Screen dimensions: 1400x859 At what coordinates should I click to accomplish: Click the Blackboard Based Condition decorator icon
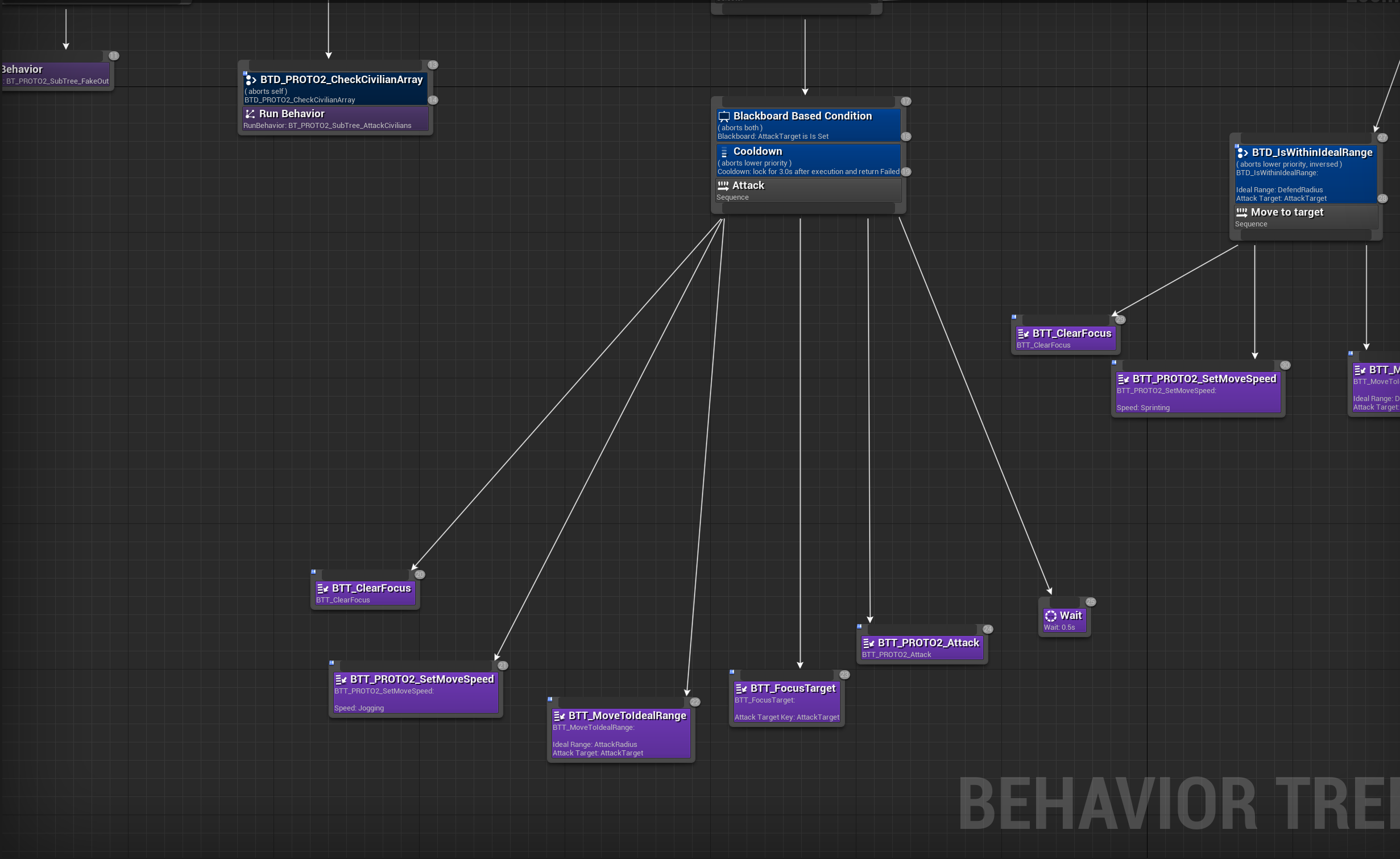(x=724, y=117)
